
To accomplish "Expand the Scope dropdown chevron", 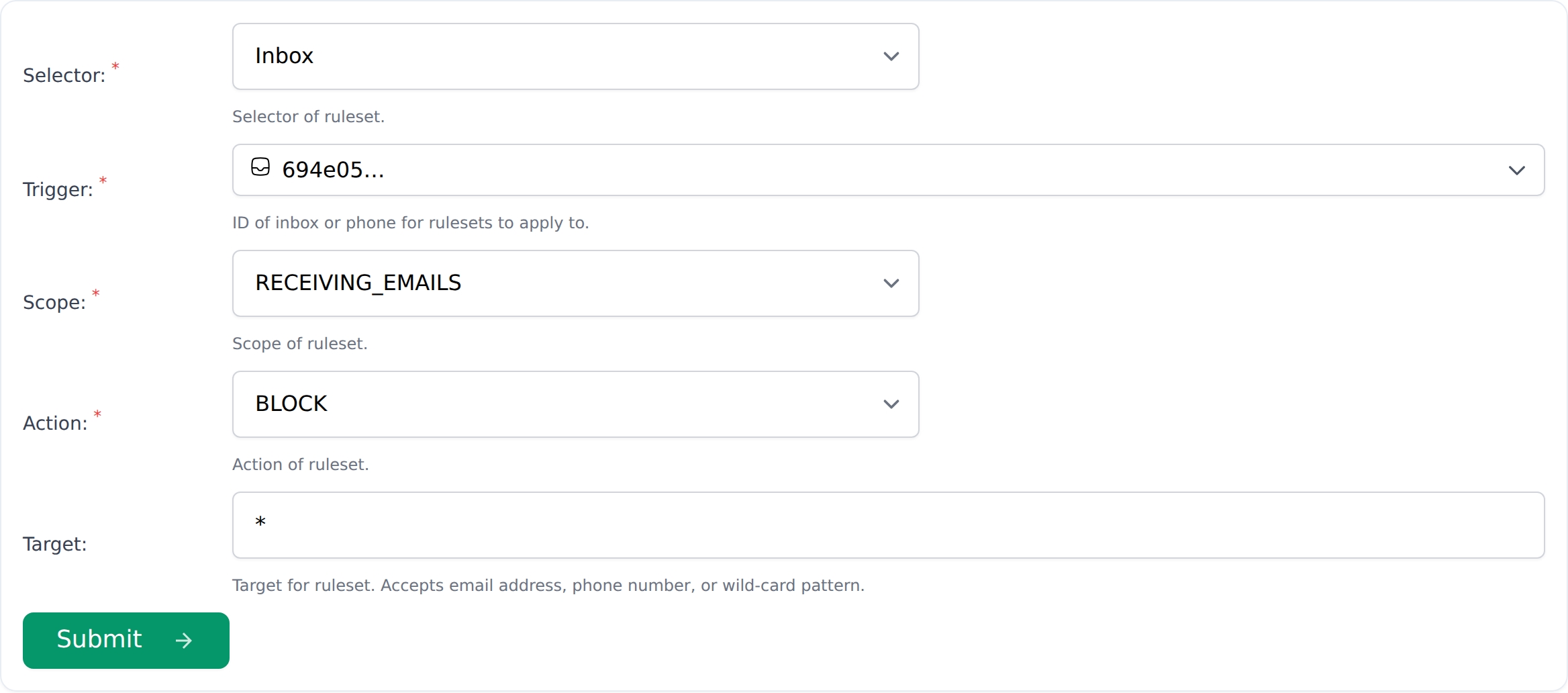I will pyautogui.click(x=891, y=283).
